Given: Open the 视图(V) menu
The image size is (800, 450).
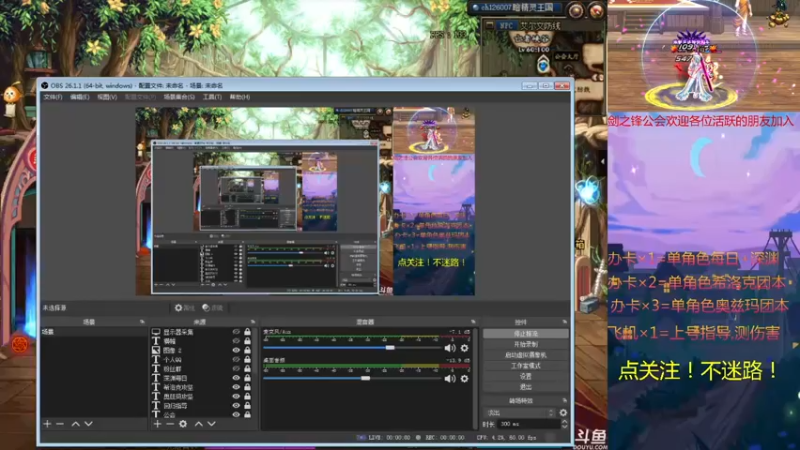Looking at the screenshot, I should click(x=107, y=97).
